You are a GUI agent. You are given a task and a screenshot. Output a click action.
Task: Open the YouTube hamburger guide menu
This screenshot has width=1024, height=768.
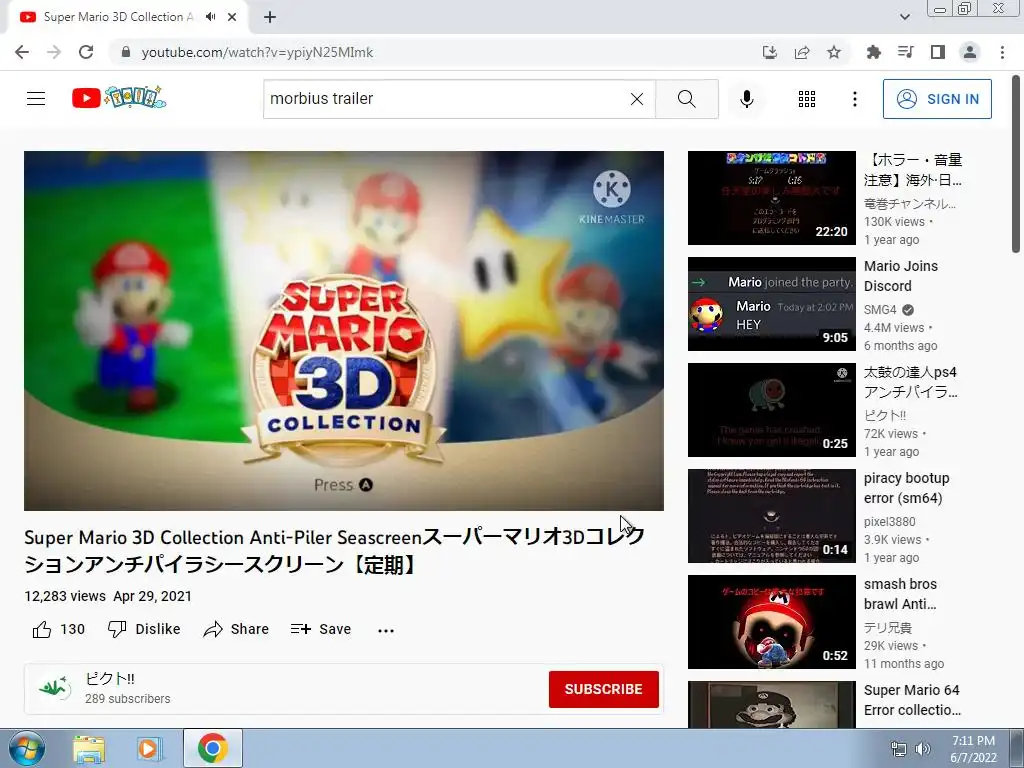tap(36, 99)
